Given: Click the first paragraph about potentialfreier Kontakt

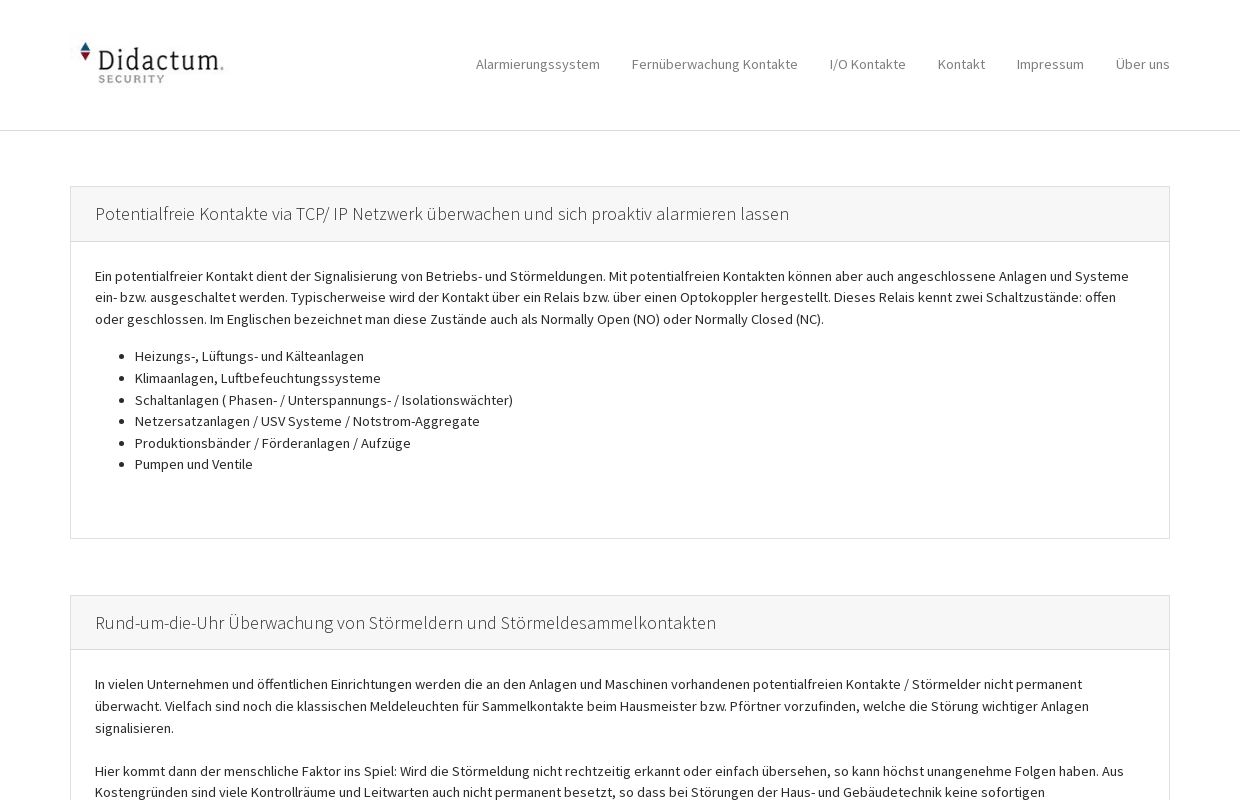Looking at the screenshot, I should [x=610, y=297].
